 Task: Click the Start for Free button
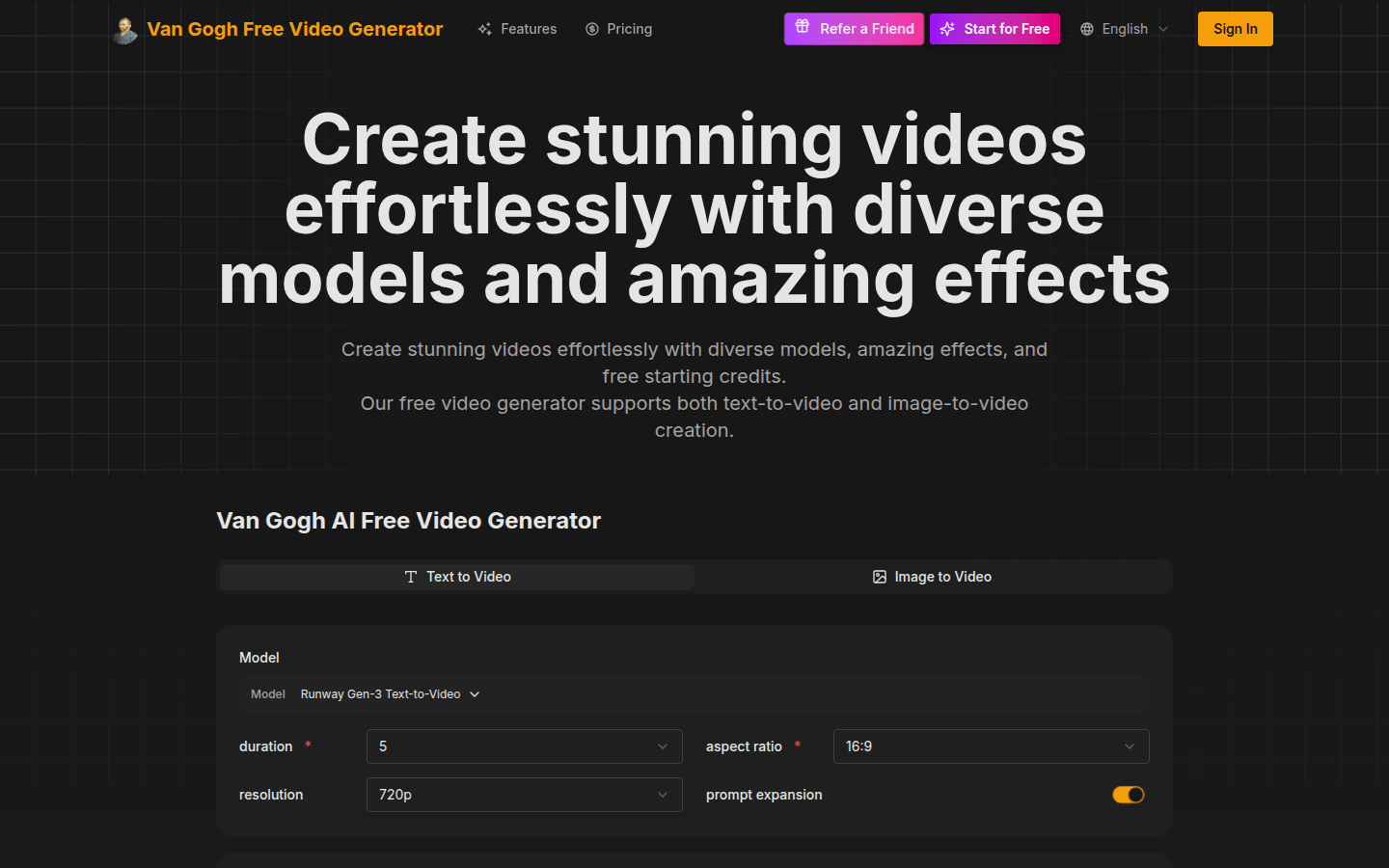tap(994, 29)
